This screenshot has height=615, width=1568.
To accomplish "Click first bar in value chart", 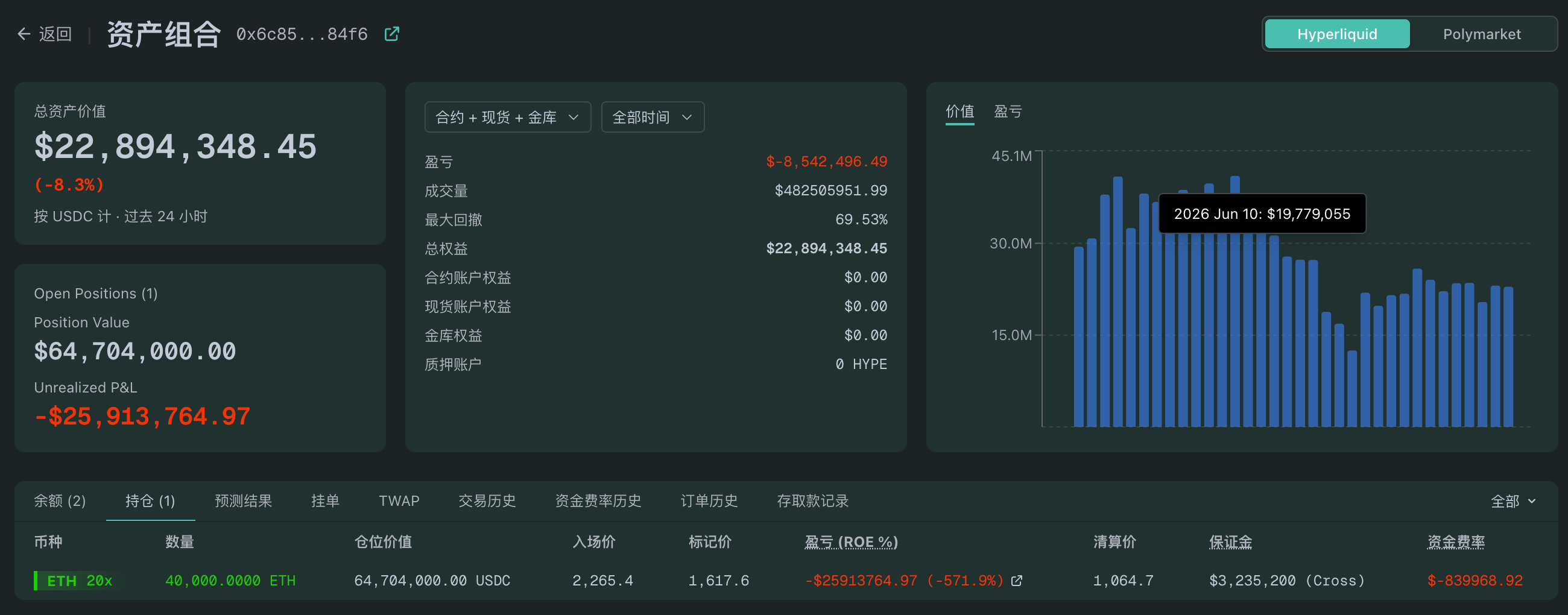I will tap(1079, 337).
